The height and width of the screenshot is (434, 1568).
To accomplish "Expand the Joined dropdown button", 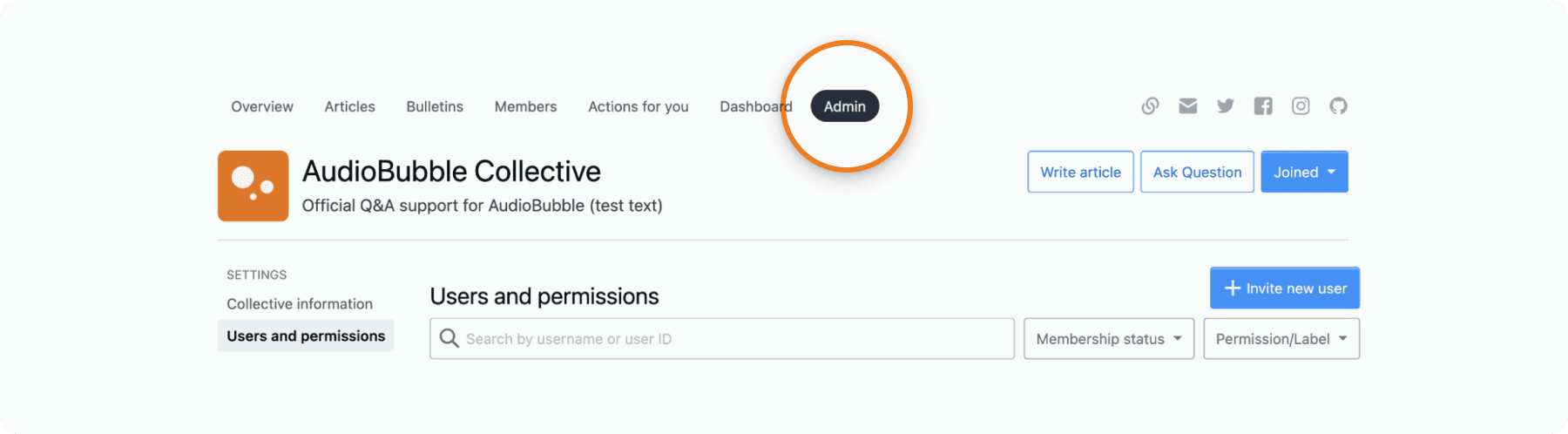I will tap(1304, 172).
